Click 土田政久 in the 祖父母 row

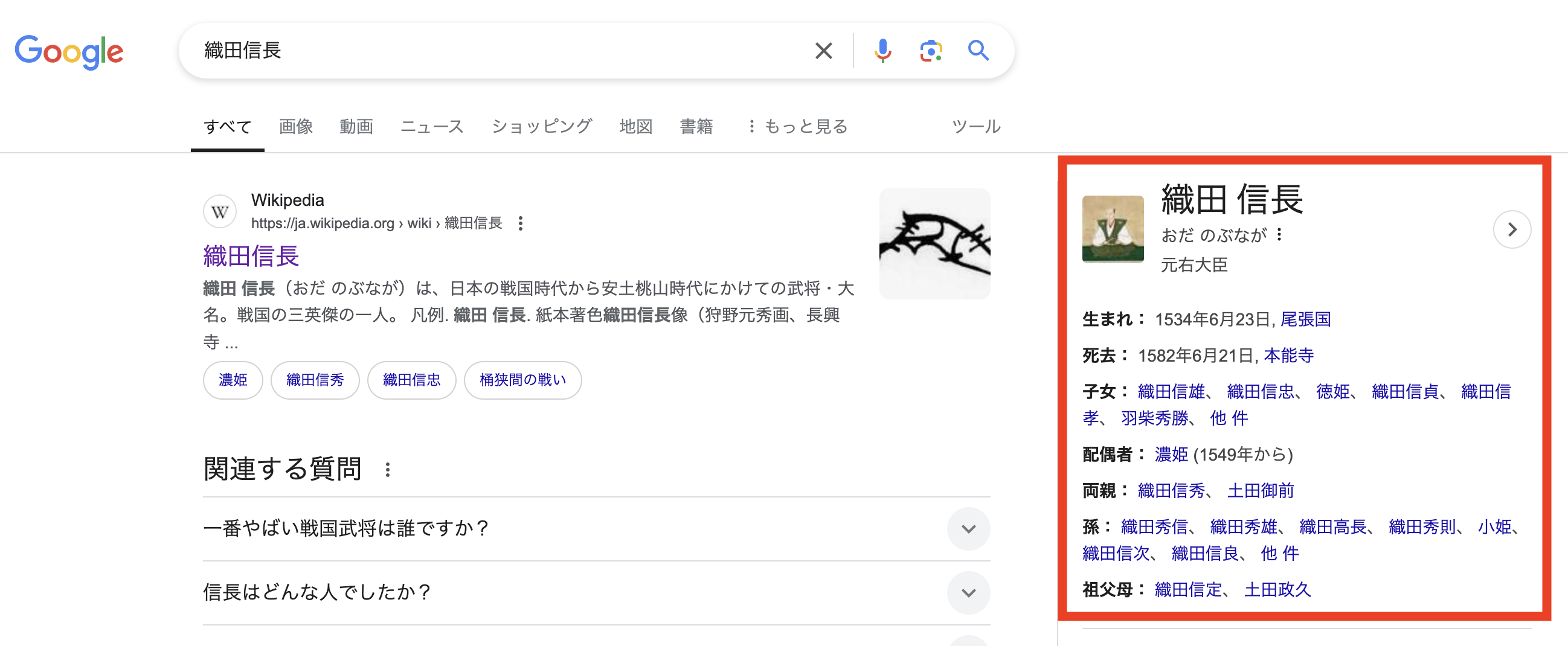pyautogui.click(x=1277, y=589)
